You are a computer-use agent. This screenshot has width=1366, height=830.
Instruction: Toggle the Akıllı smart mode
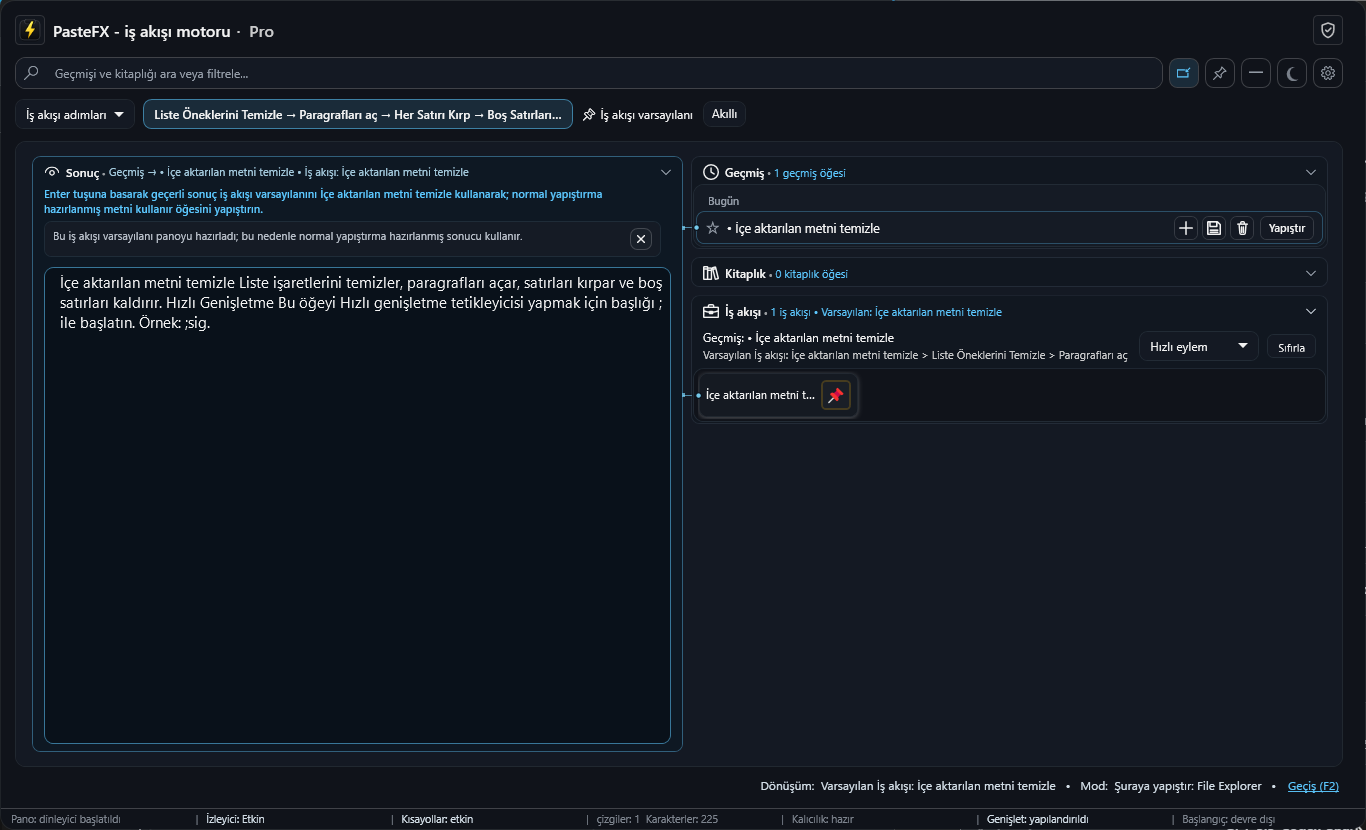pyautogui.click(x=724, y=114)
